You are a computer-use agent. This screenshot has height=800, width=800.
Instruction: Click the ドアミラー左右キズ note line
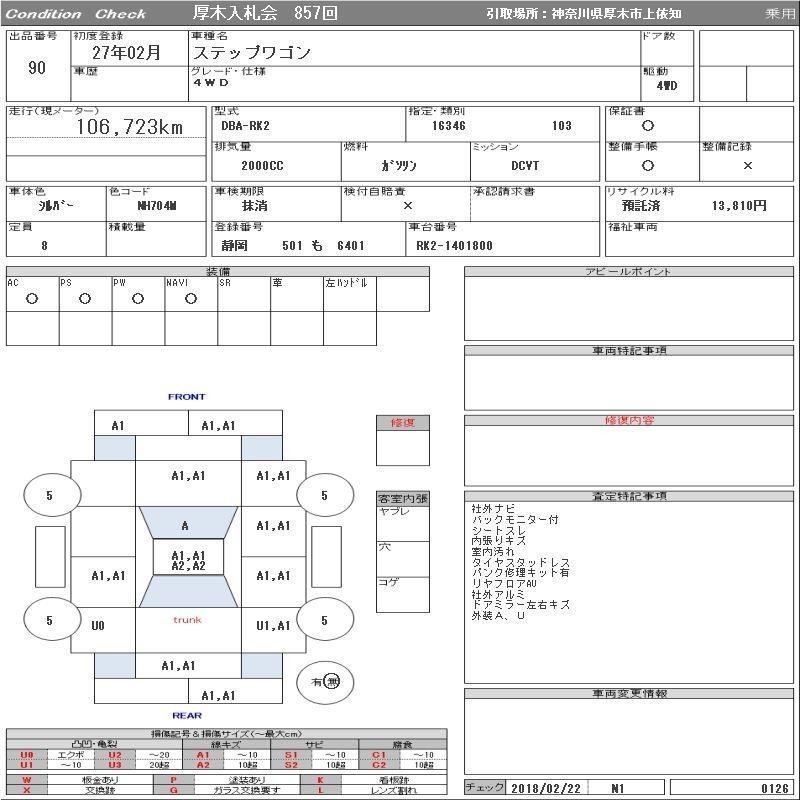coord(520,605)
